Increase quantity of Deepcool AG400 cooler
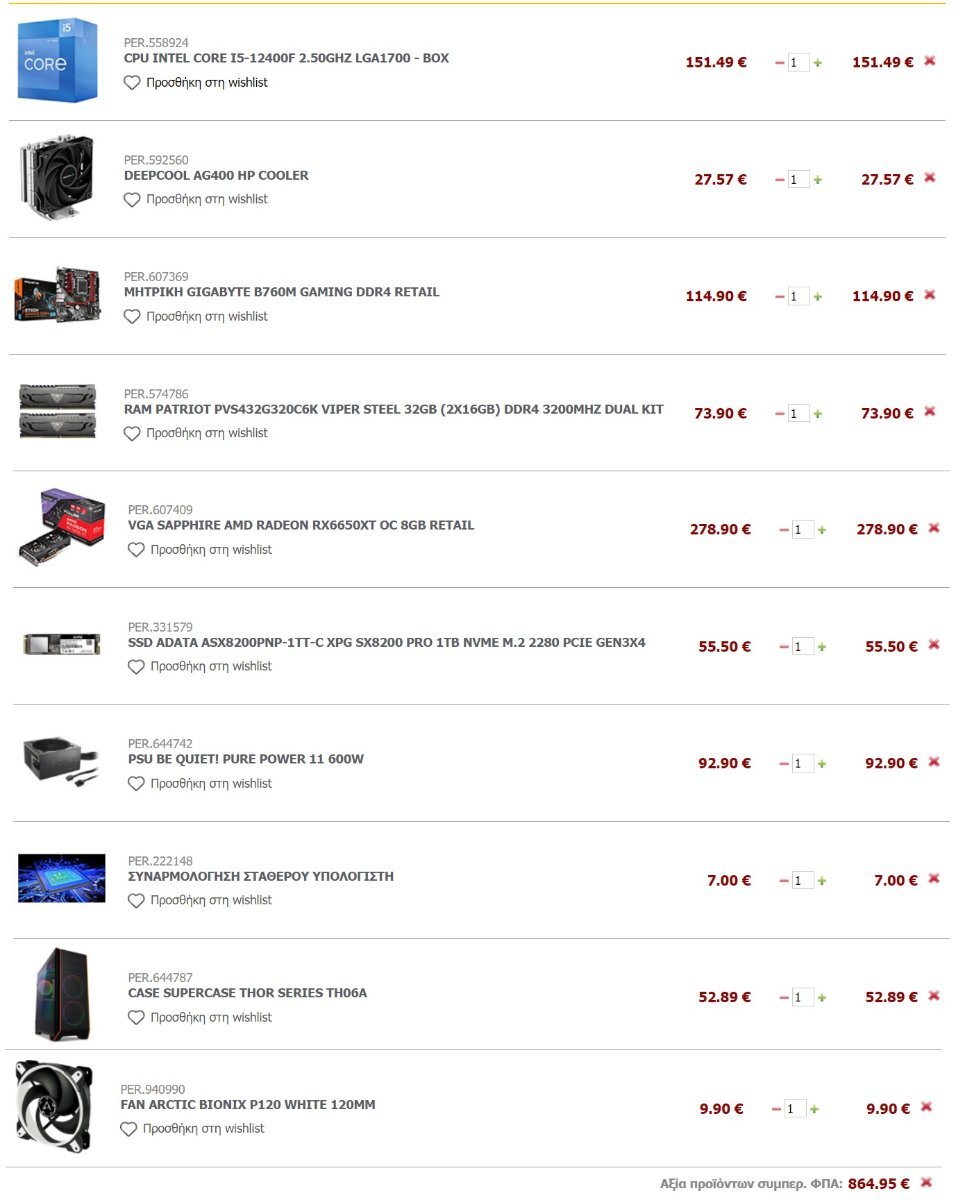This screenshot has height=1200, width=956. (818, 180)
